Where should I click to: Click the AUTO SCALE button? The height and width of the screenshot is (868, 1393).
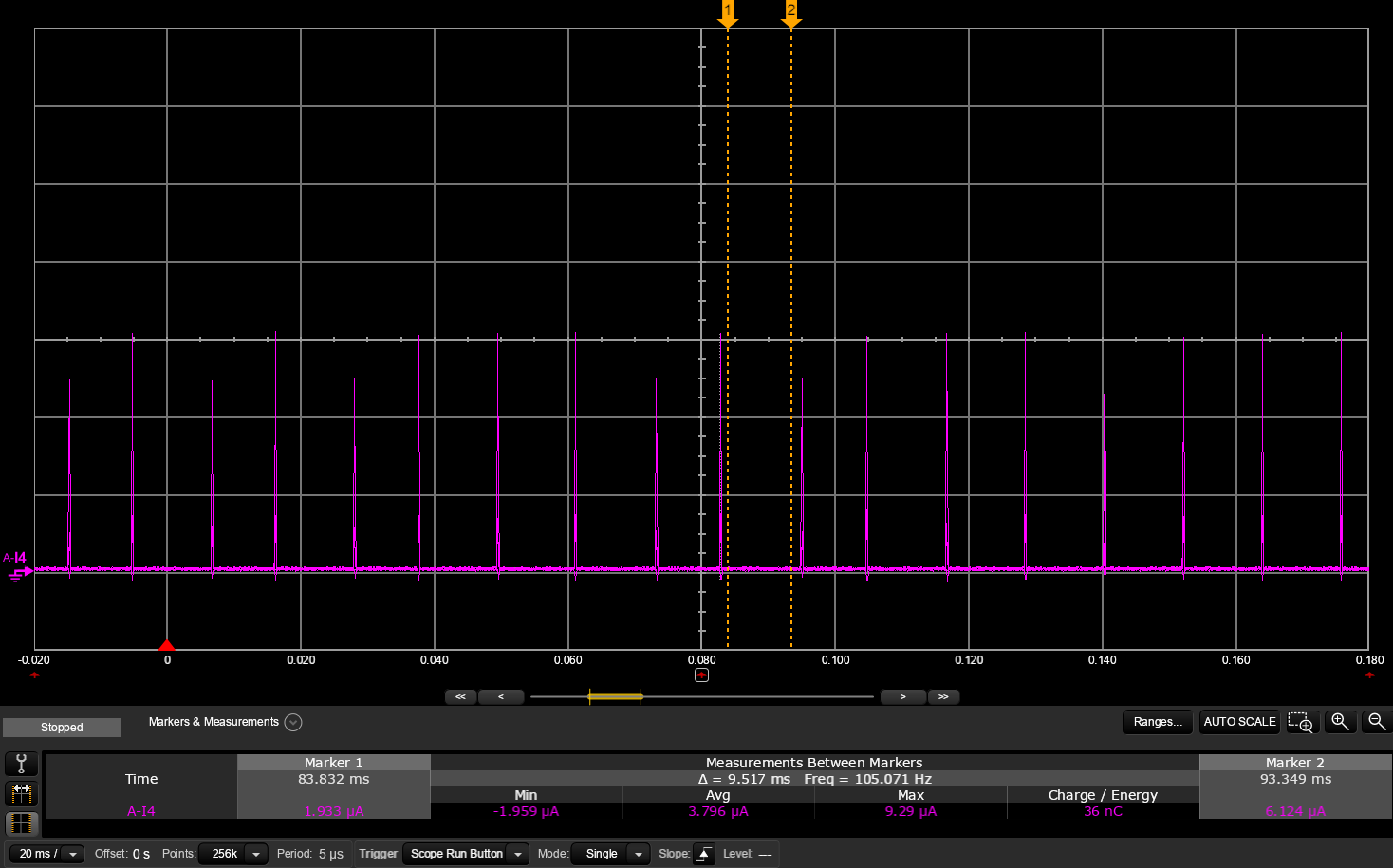pyautogui.click(x=1239, y=722)
